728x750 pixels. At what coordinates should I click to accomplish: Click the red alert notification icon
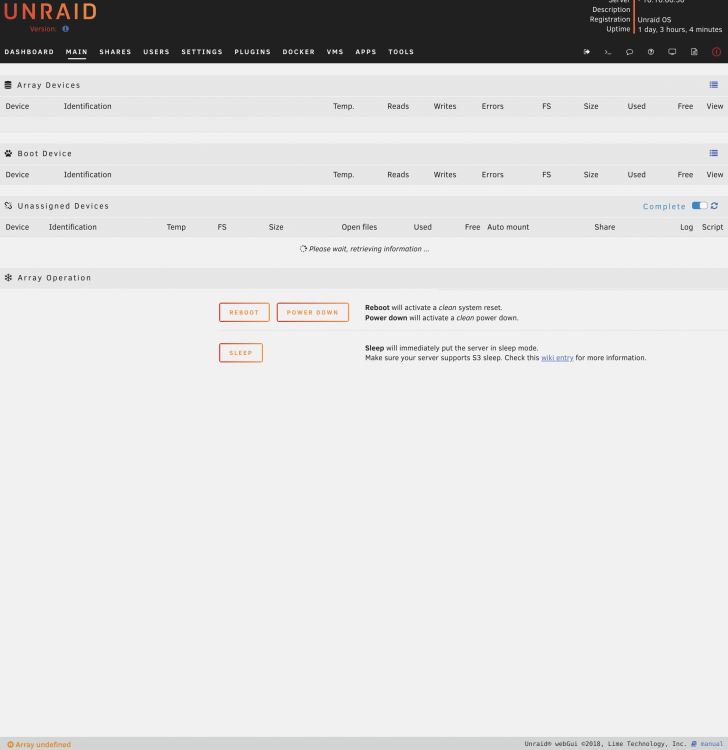tap(716, 52)
